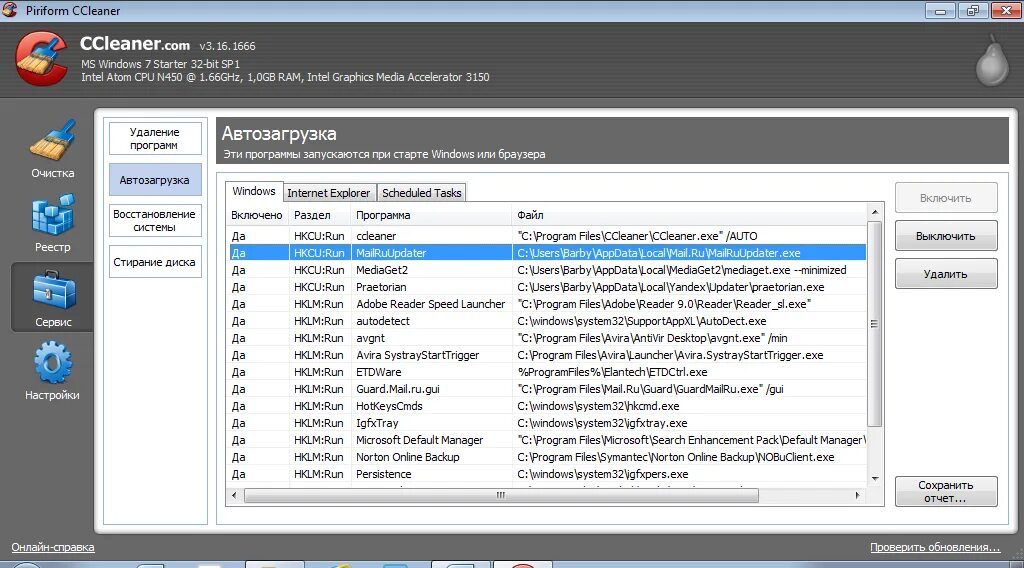Select the Сервис tools section

point(52,298)
